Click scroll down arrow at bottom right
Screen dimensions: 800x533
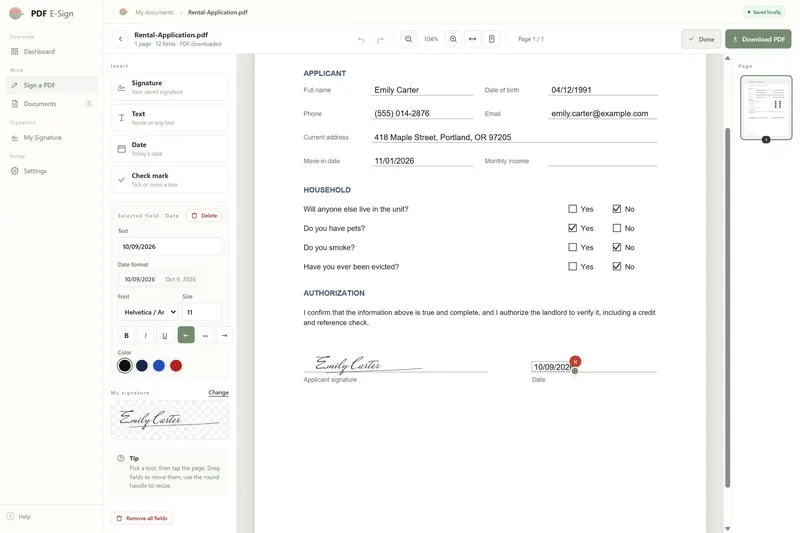click(728, 528)
